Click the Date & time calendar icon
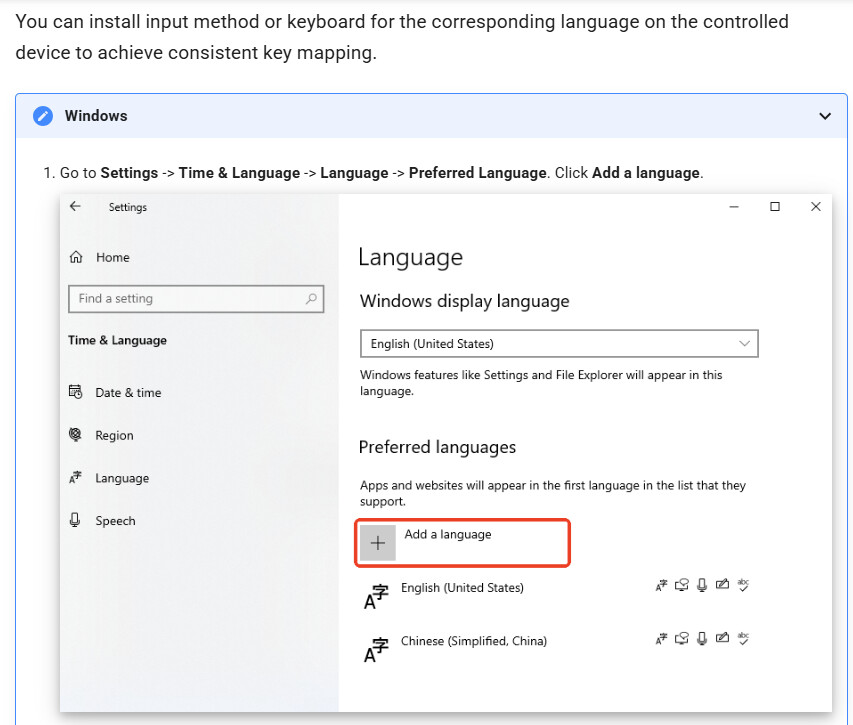This screenshot has height=725, width=853. click(75, 392)
